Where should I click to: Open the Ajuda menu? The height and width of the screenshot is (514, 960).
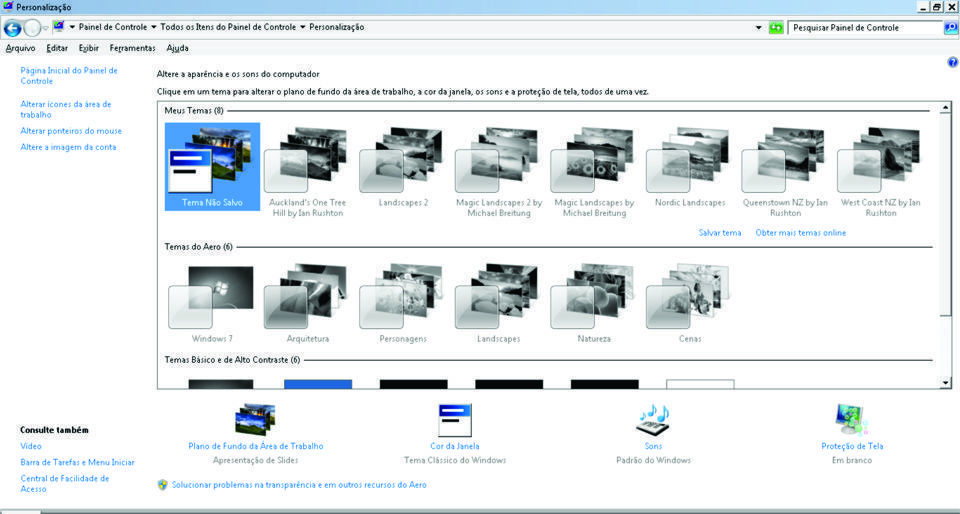click(178, 48)
